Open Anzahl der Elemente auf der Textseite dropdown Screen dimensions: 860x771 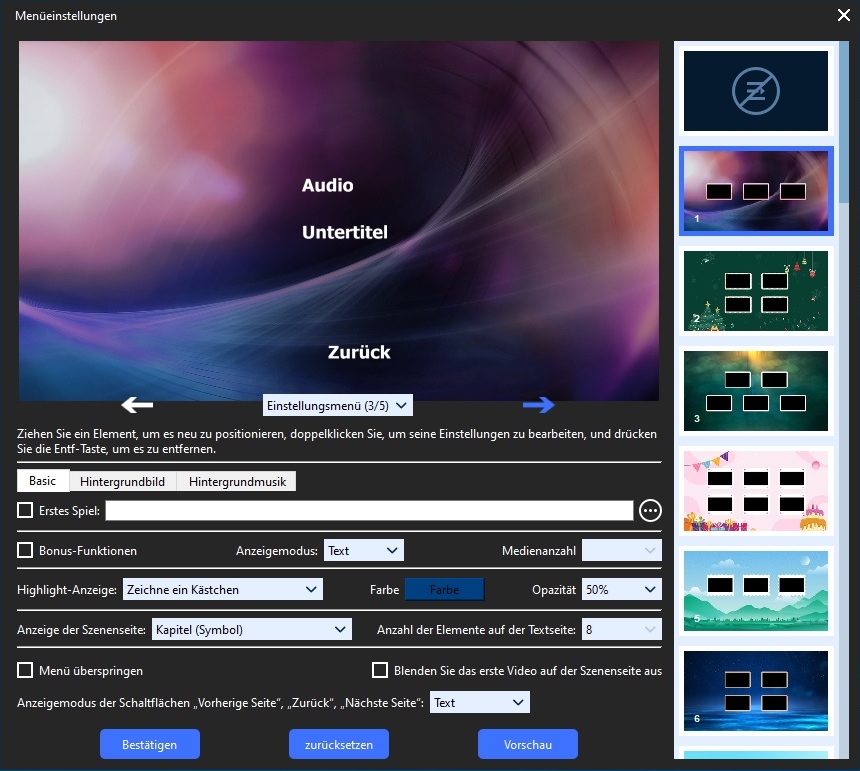click(x=621, y=630)
